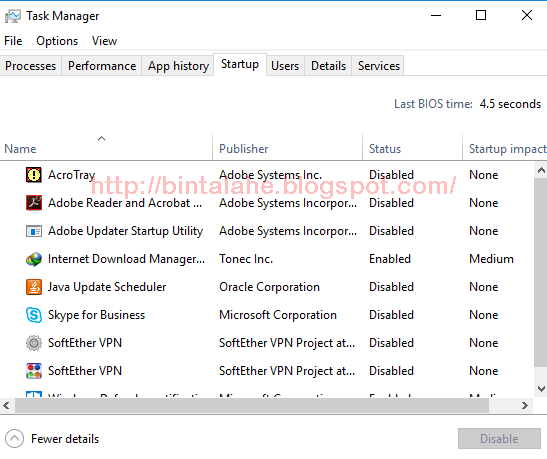547x459 pixels.
Task: Click the 4.5 seconds BIOS time value
Action: click(510, 104)
